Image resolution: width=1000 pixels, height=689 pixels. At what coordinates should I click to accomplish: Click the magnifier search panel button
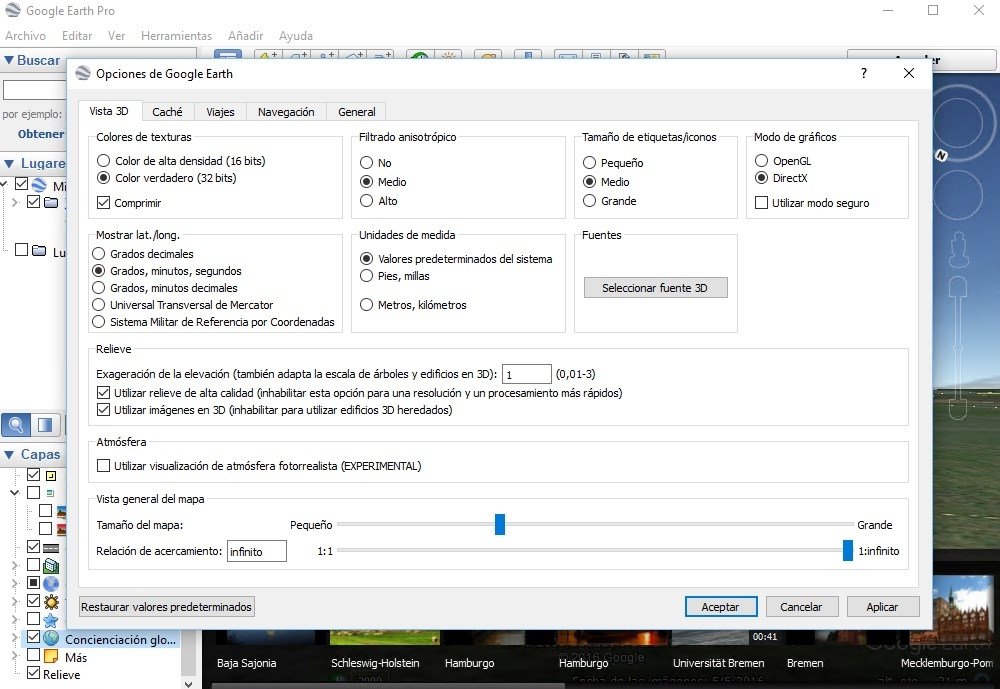coord(17,424)
